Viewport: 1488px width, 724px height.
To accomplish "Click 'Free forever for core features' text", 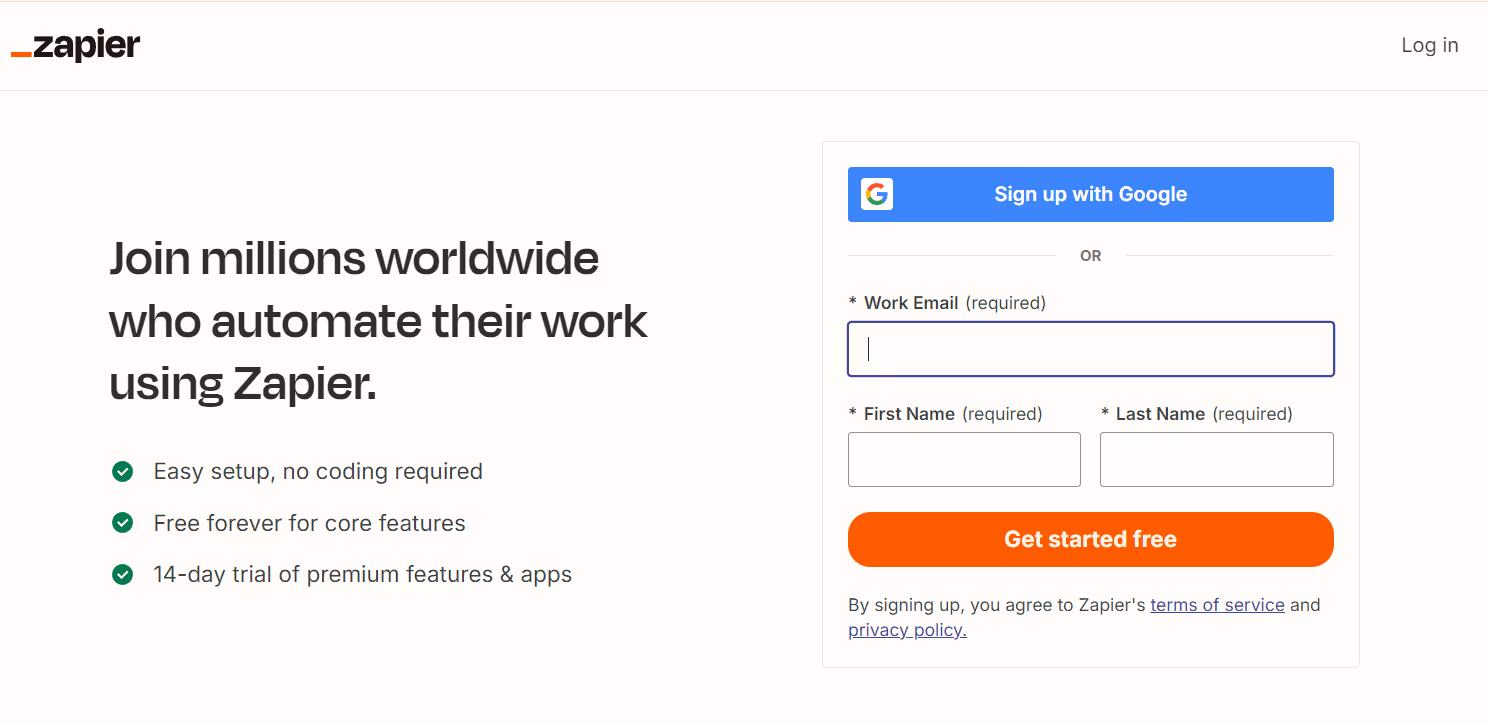I will pos(309,523).
